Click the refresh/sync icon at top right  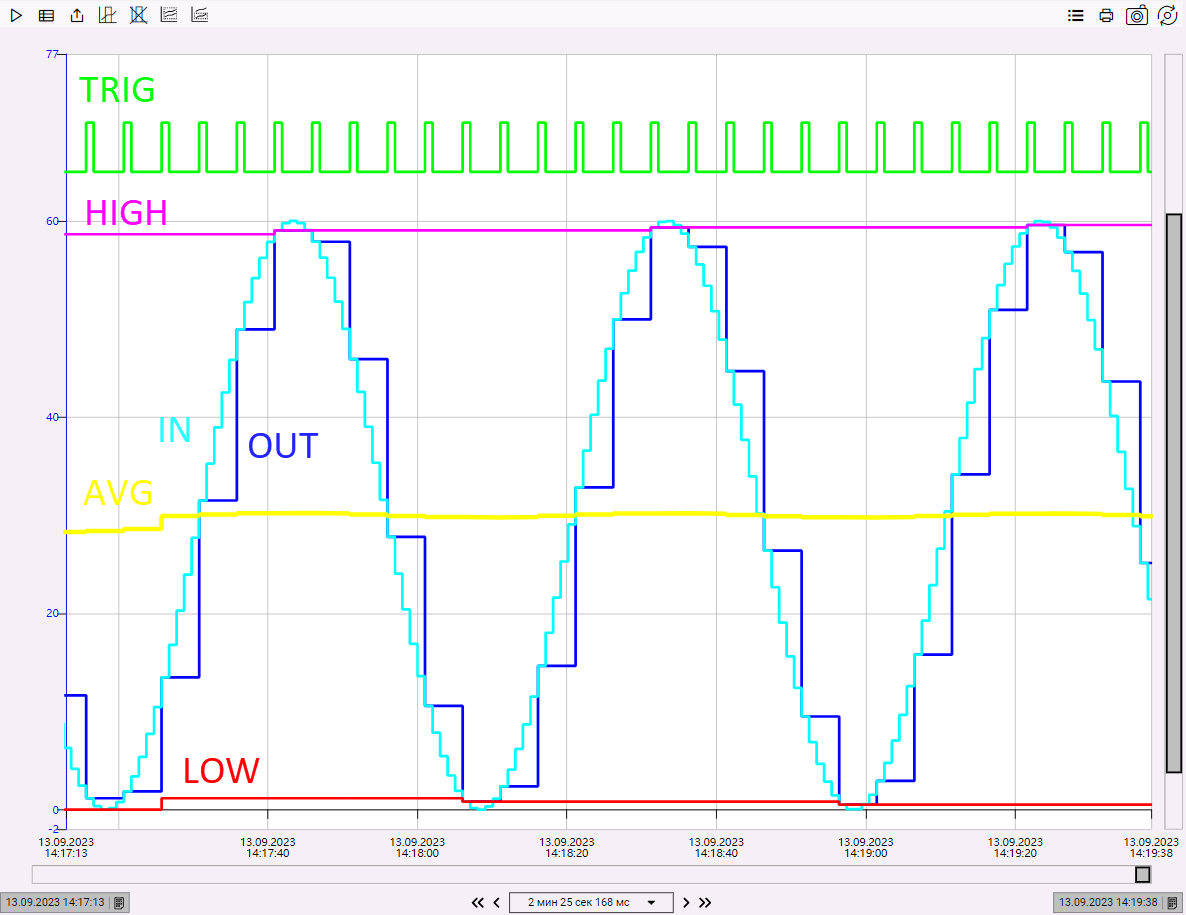tap(1167, 16)
